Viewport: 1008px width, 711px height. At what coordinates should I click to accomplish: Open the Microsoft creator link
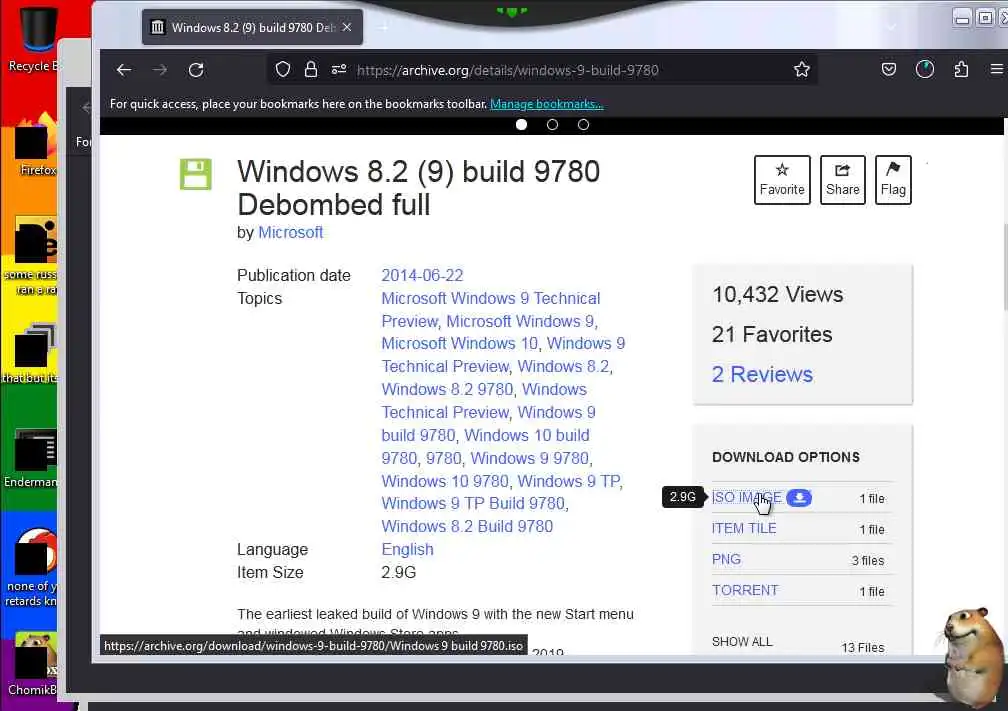291,233
